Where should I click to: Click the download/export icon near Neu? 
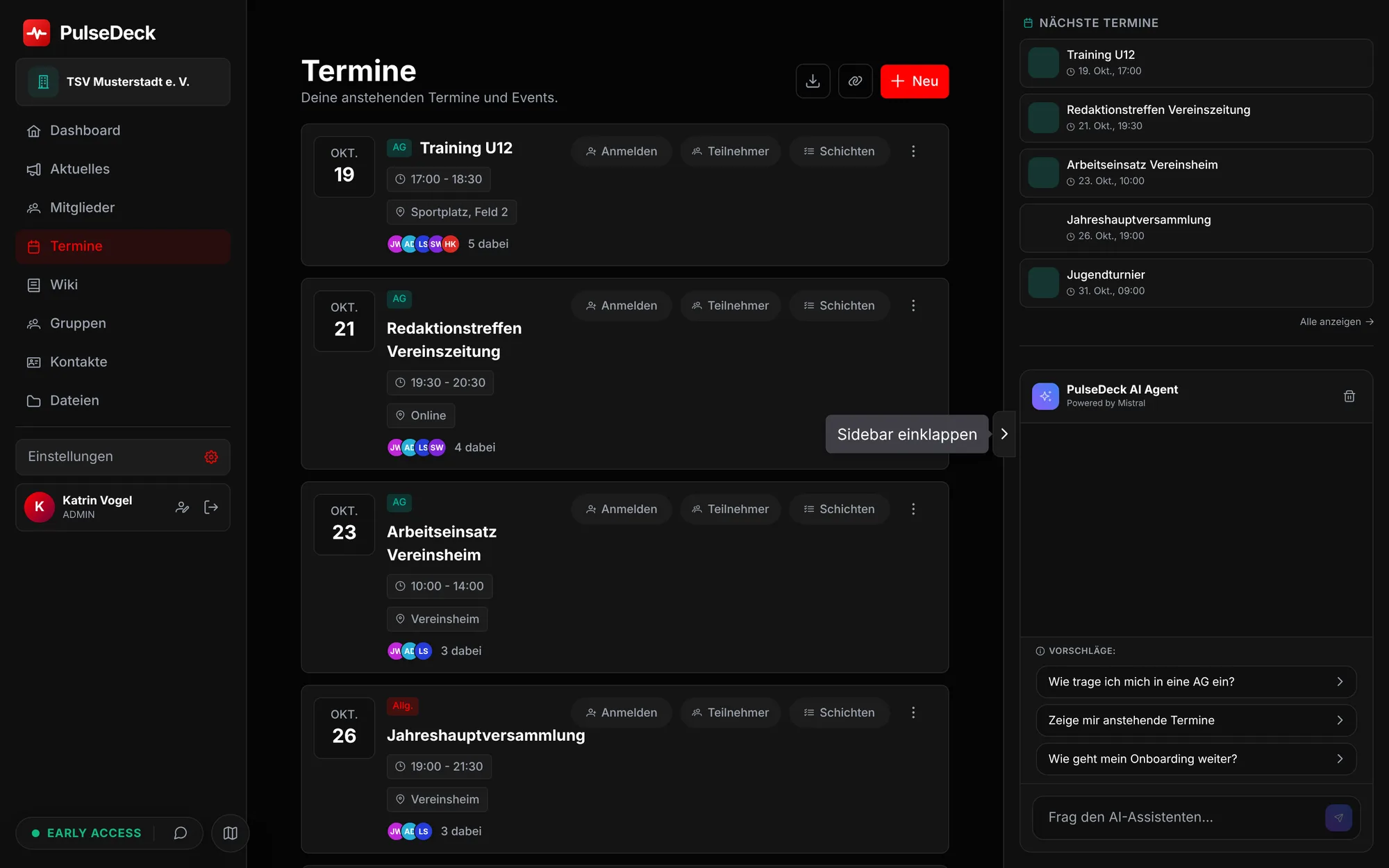(813, 81)
